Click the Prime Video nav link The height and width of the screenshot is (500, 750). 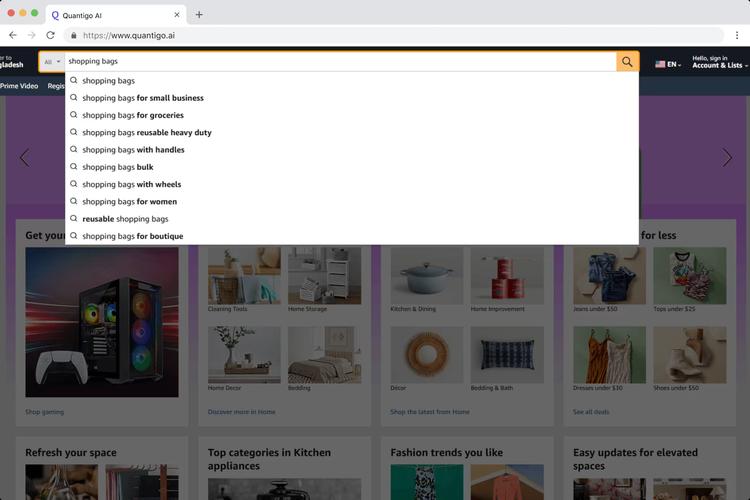click(19, 86)
